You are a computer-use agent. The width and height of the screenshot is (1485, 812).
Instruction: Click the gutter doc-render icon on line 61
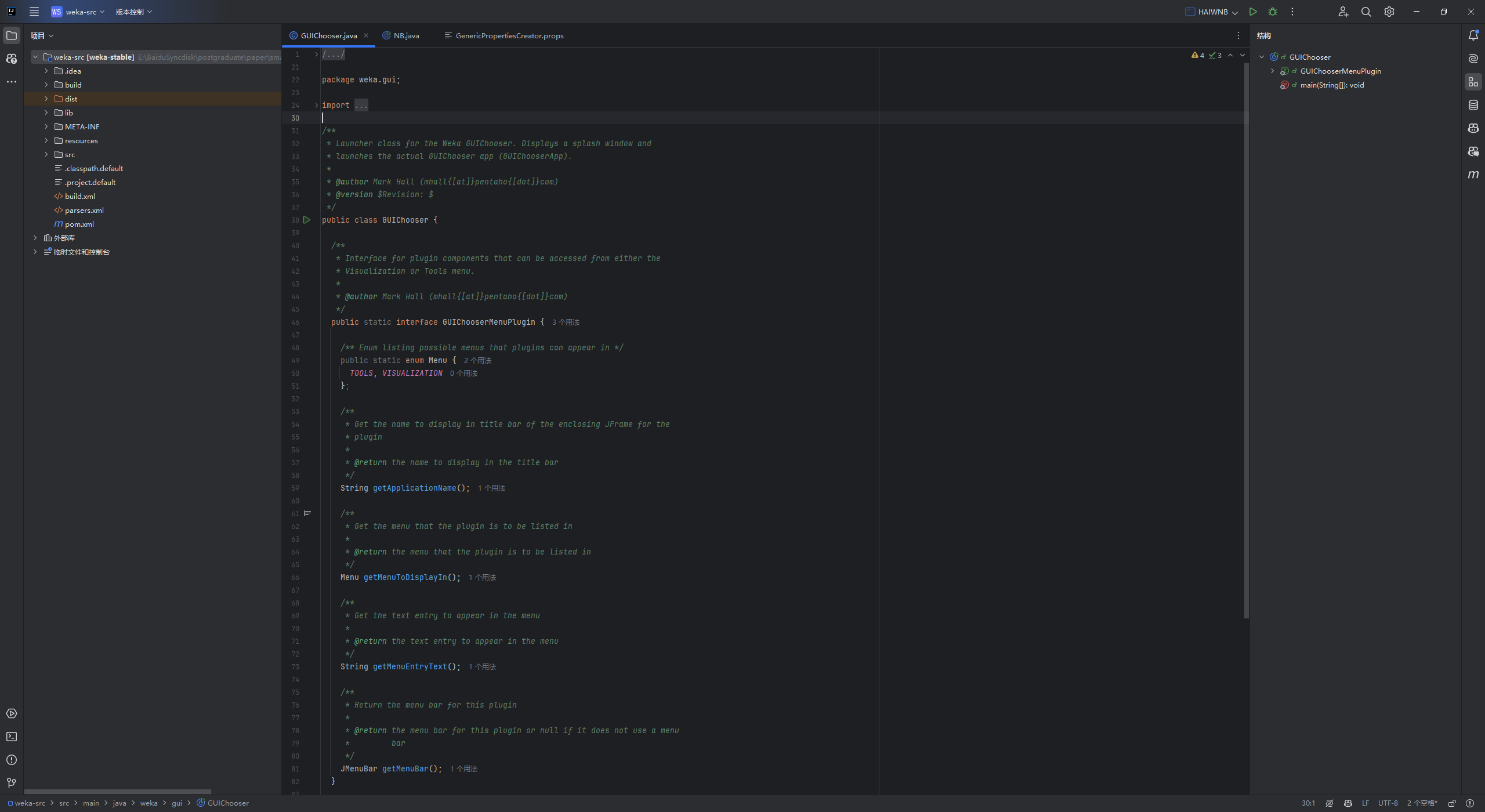point(307,513)
